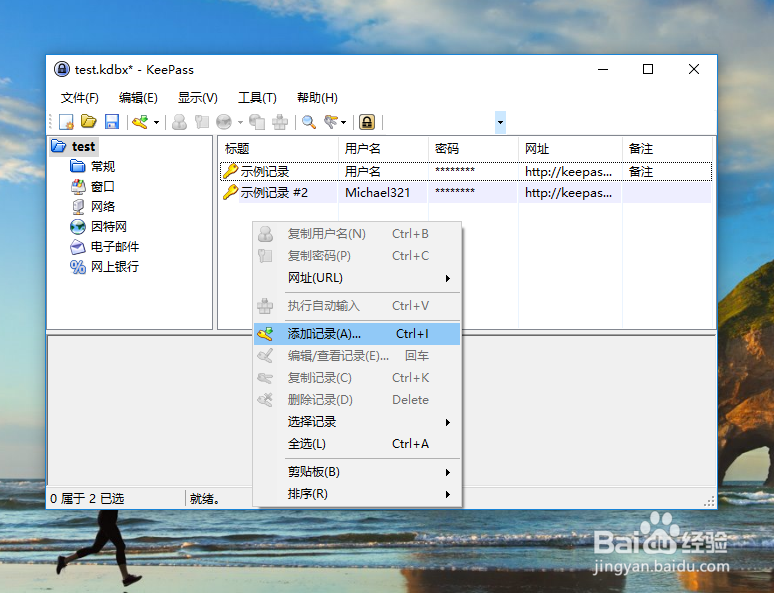Click the Open database folder icon
This screenshot has height=593, width=774.
(89, 122)
